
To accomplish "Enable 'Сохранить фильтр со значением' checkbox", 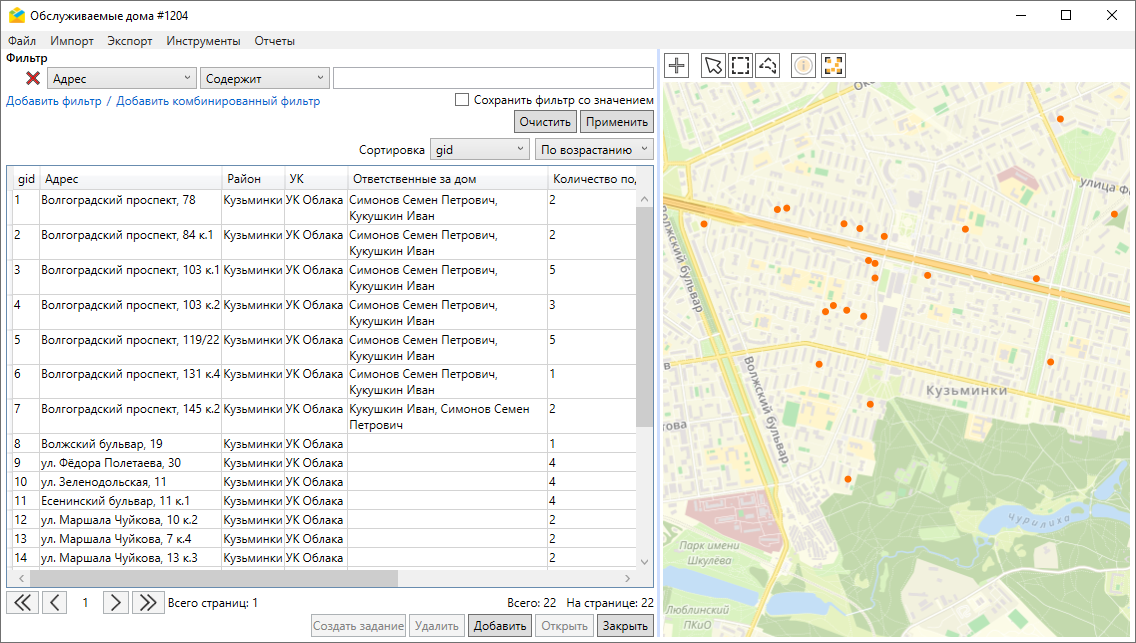I will click(x=462, y=100).
